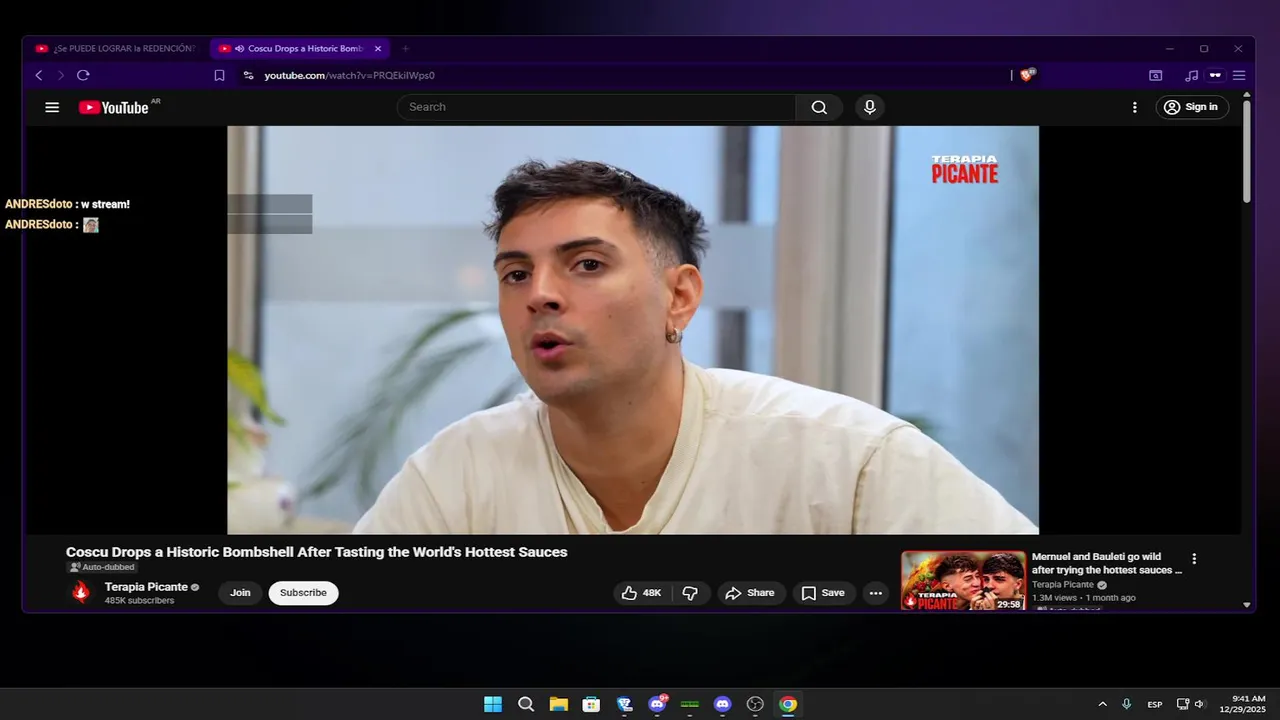Viewport: 1280px width, 720px height.
Task: Reload the page with the refresh icon
Action: click(83, 75)
